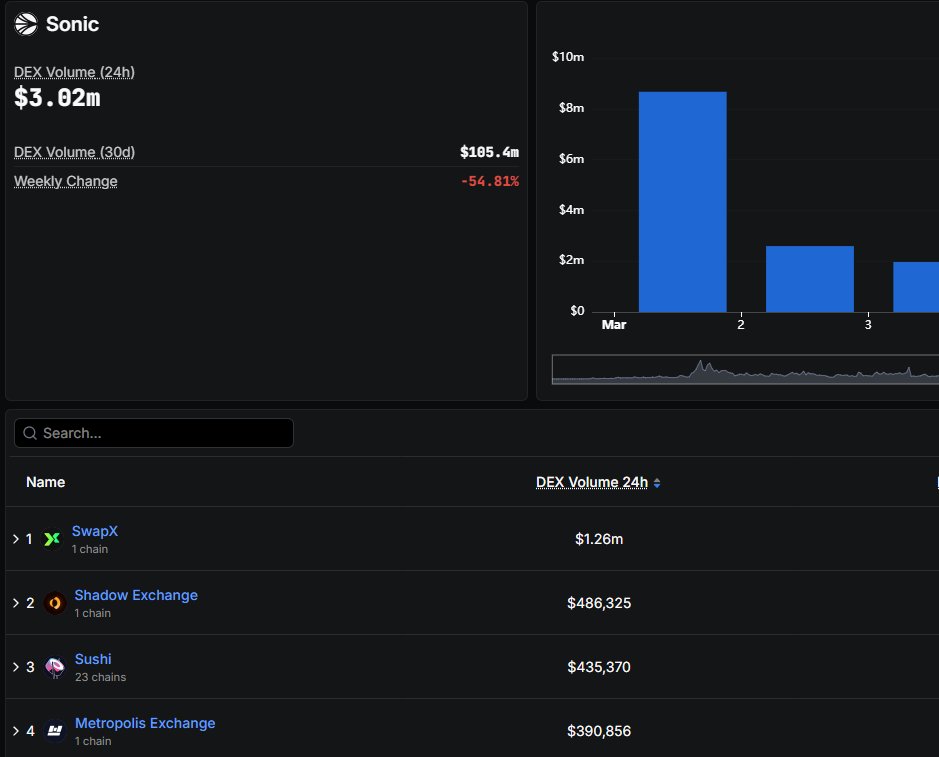Click the Shadow Exchange logo icon
Screen dimensions: 939x757
point(54,603)
